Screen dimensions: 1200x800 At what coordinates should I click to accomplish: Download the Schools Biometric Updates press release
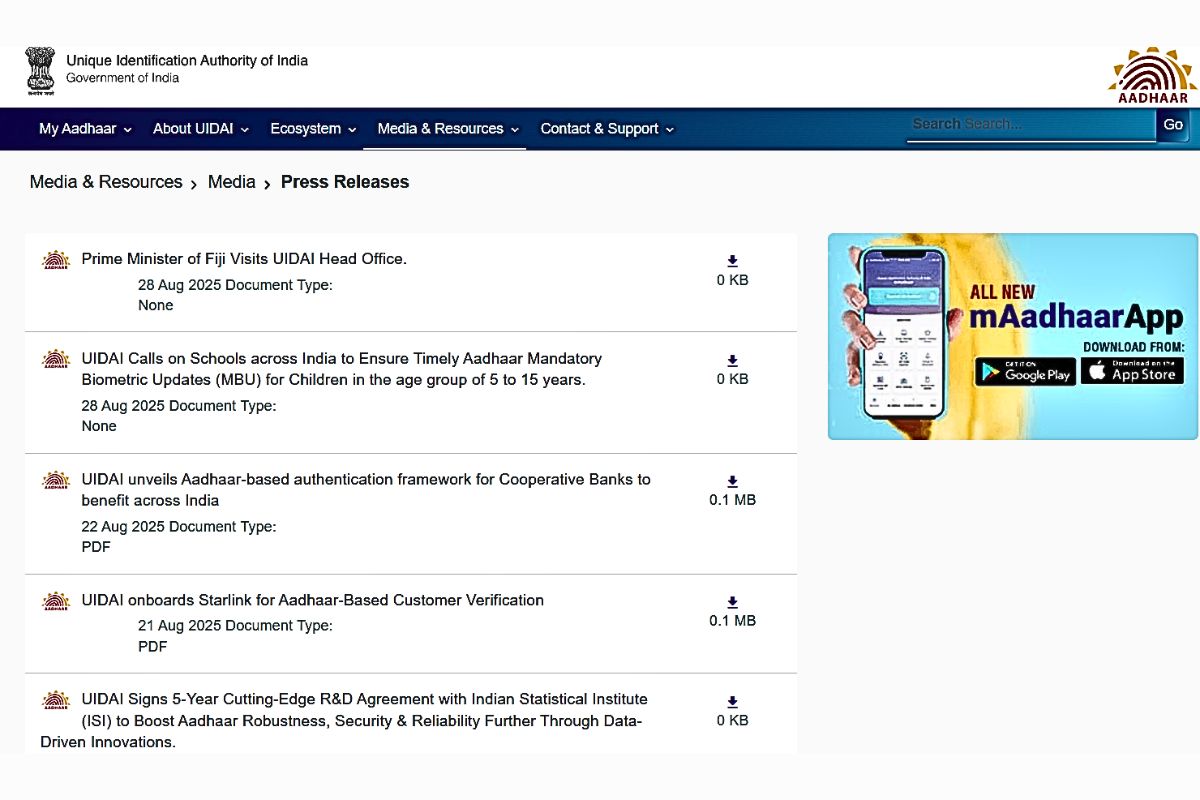point(732,361)
